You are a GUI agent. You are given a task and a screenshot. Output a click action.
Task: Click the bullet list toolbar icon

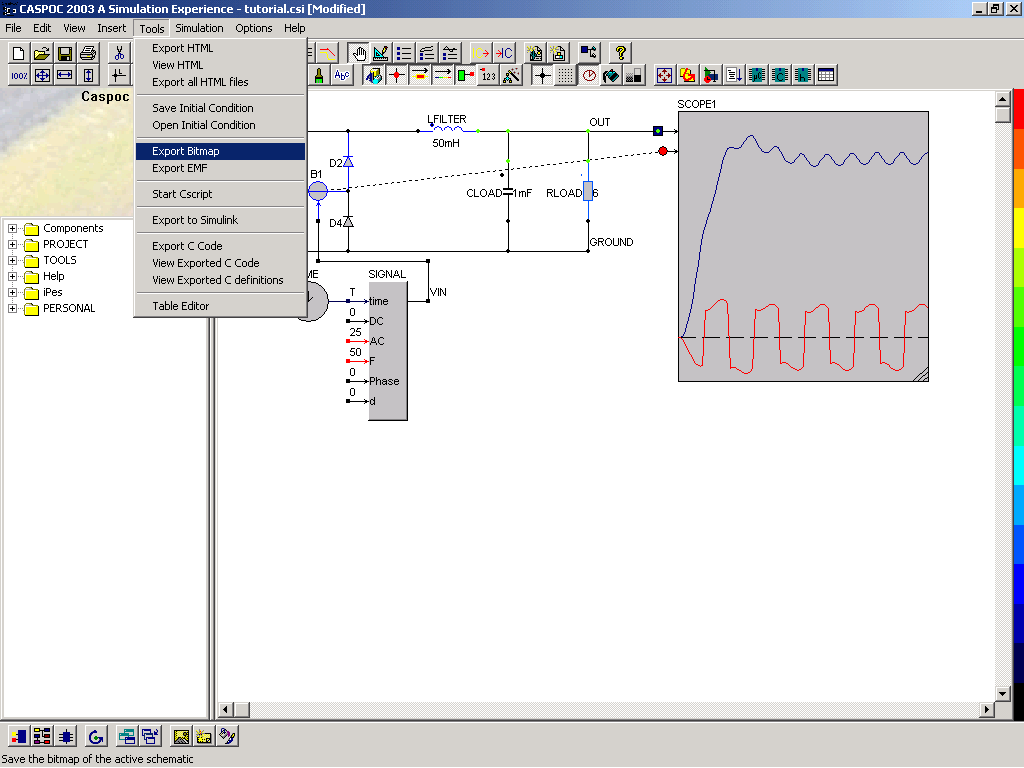(404, 53)
